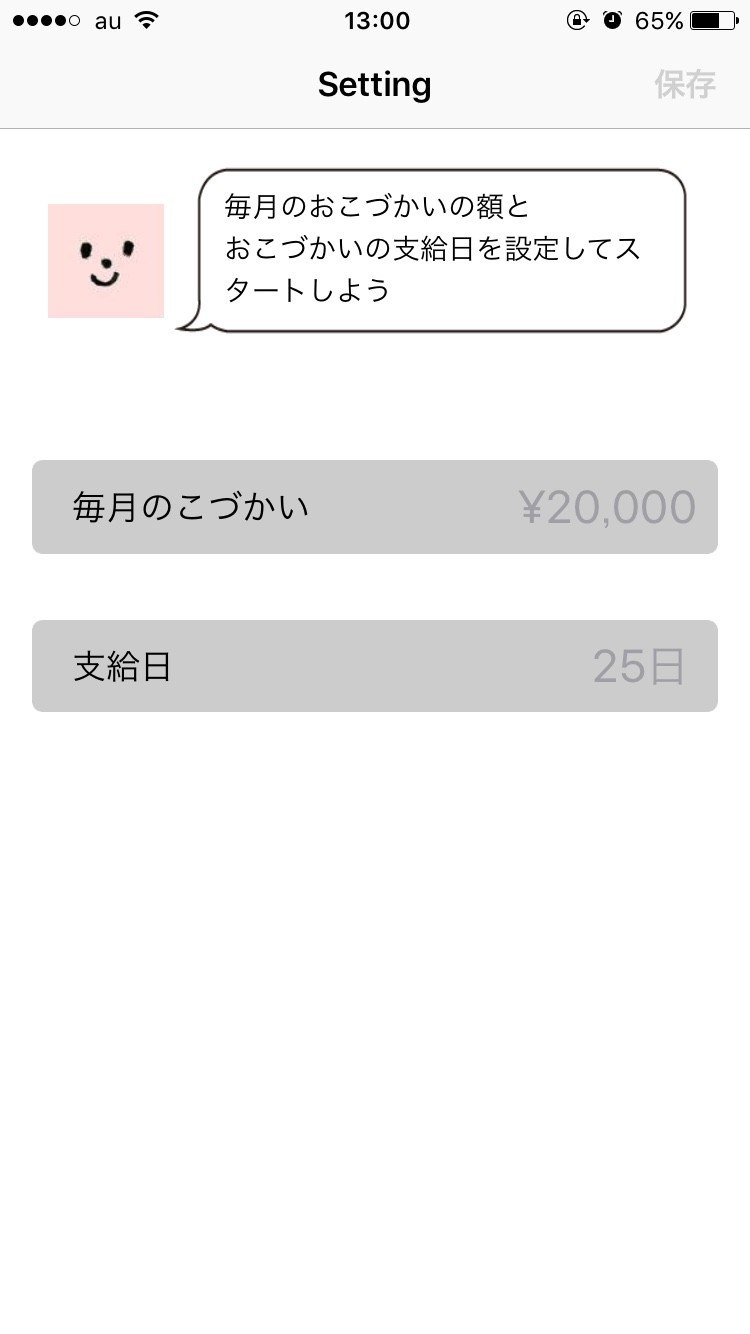750x1334 pixels.
Task: Tap the Setting title in the header
Action: 374,85
